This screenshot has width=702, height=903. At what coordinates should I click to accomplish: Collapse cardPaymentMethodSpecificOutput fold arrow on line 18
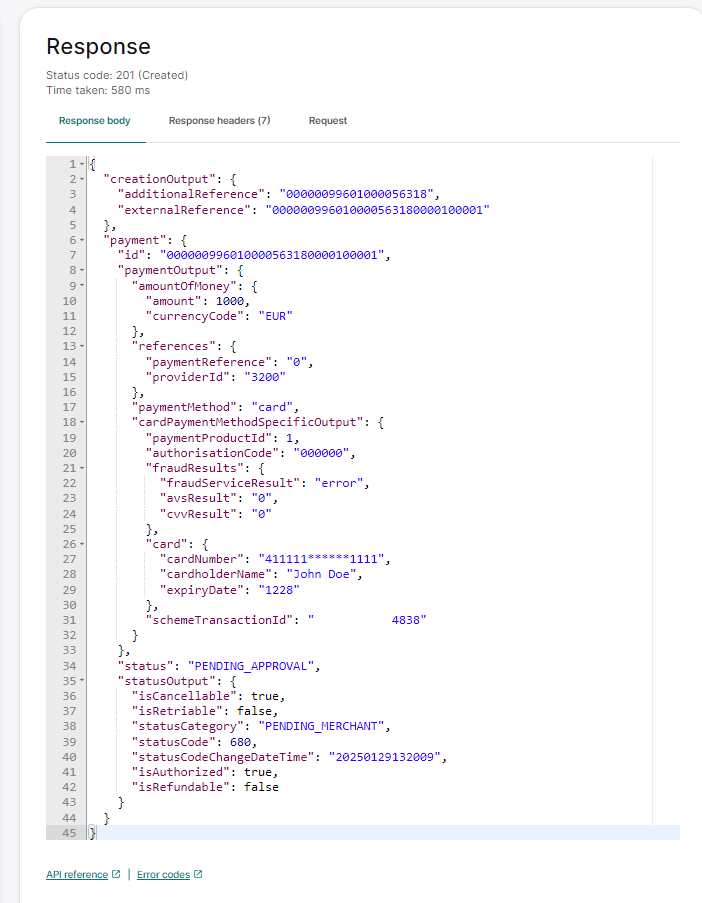point(82,422)
